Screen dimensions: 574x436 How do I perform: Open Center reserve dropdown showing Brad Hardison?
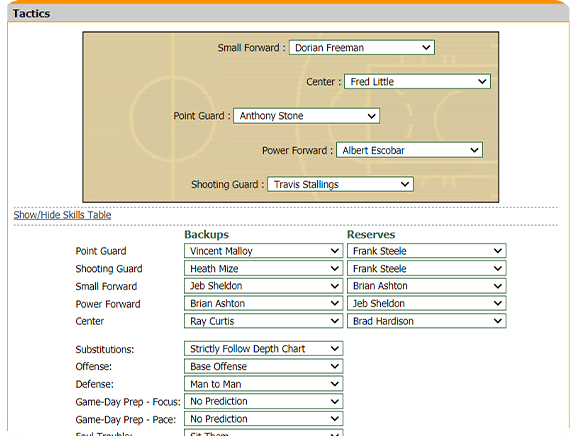coord(426,321)
